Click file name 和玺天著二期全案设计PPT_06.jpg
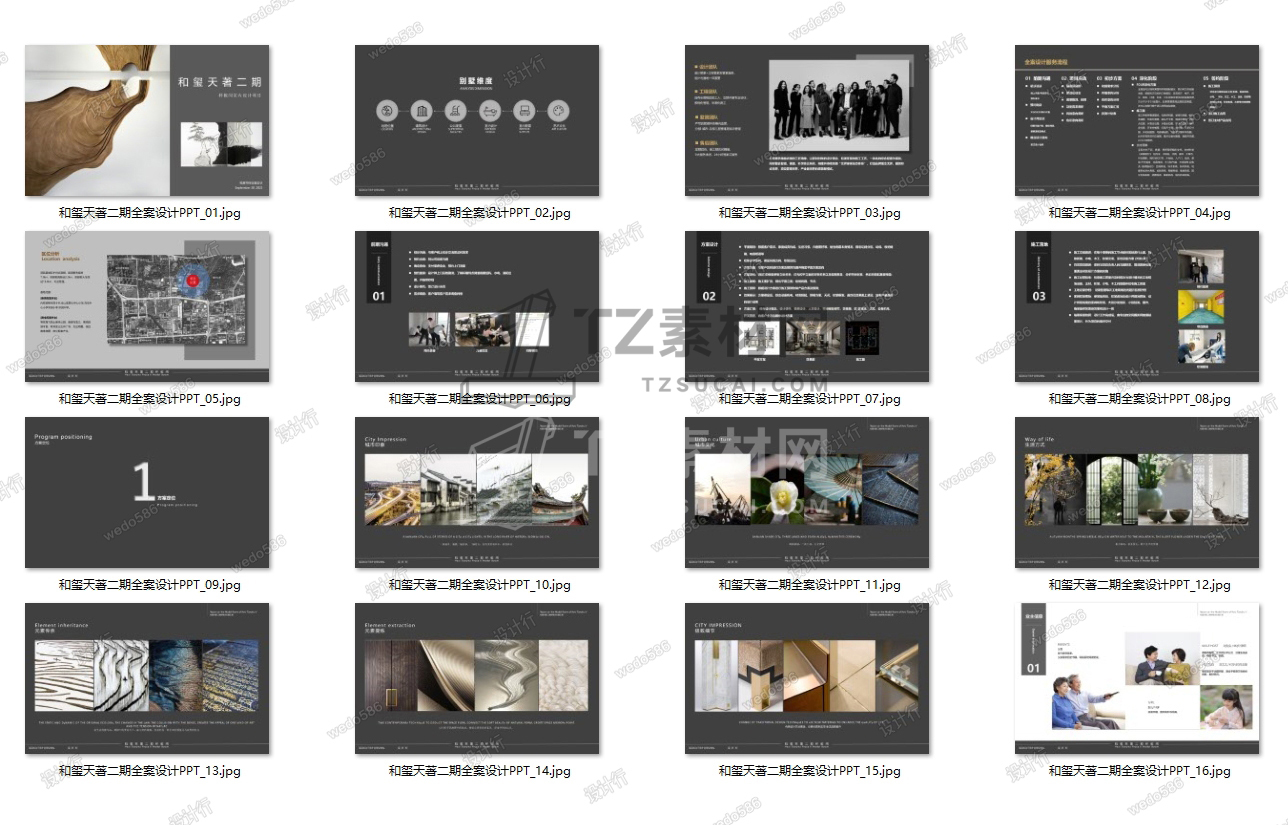1288x825 pixels. (480, 399)
